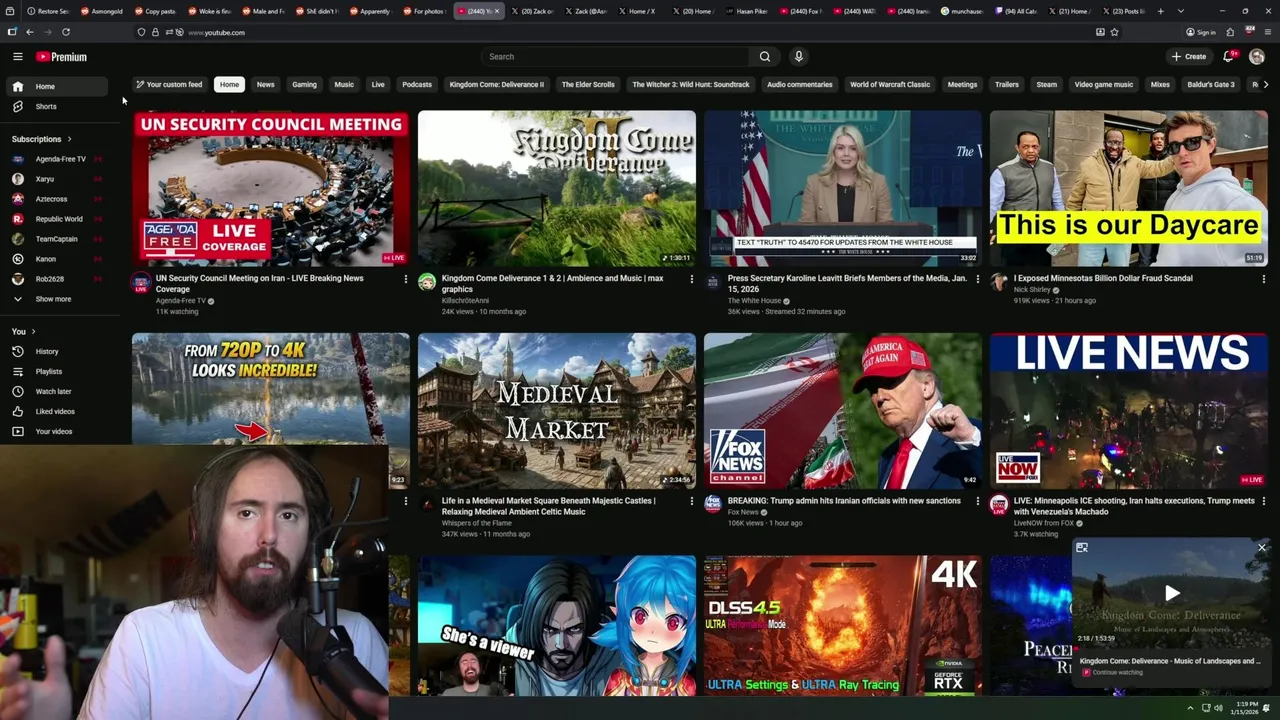The image size is (1280, 720).
Task: Reload page with browser refresh button
Action: coord(66,32)
